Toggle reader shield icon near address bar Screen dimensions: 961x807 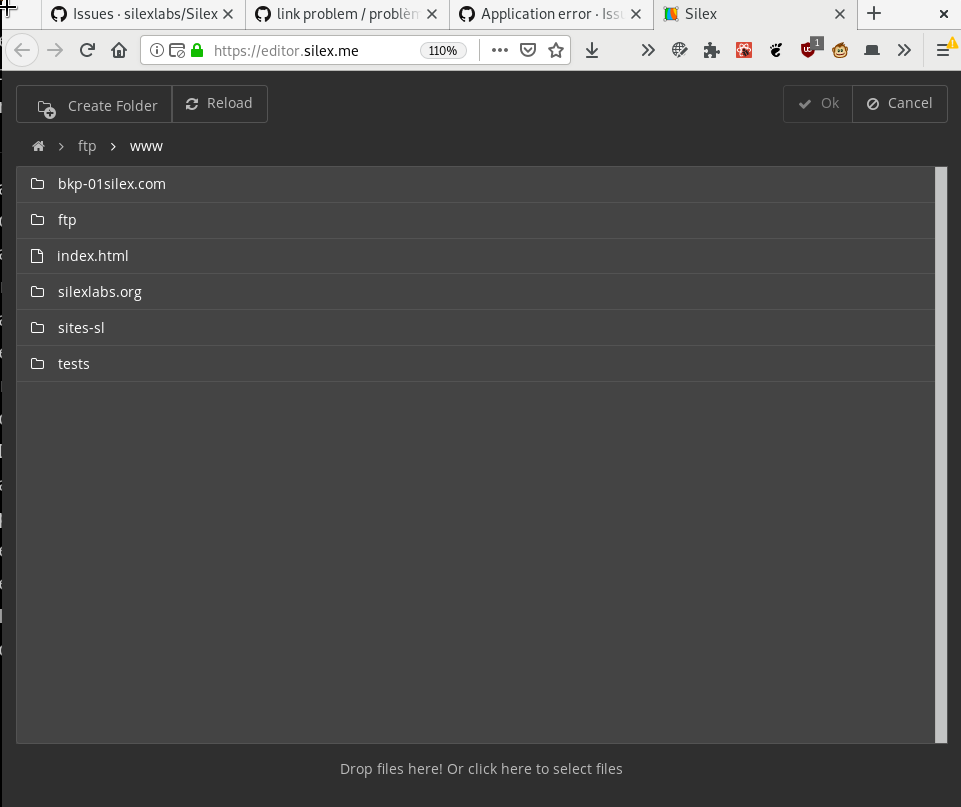tap(527, 49)
